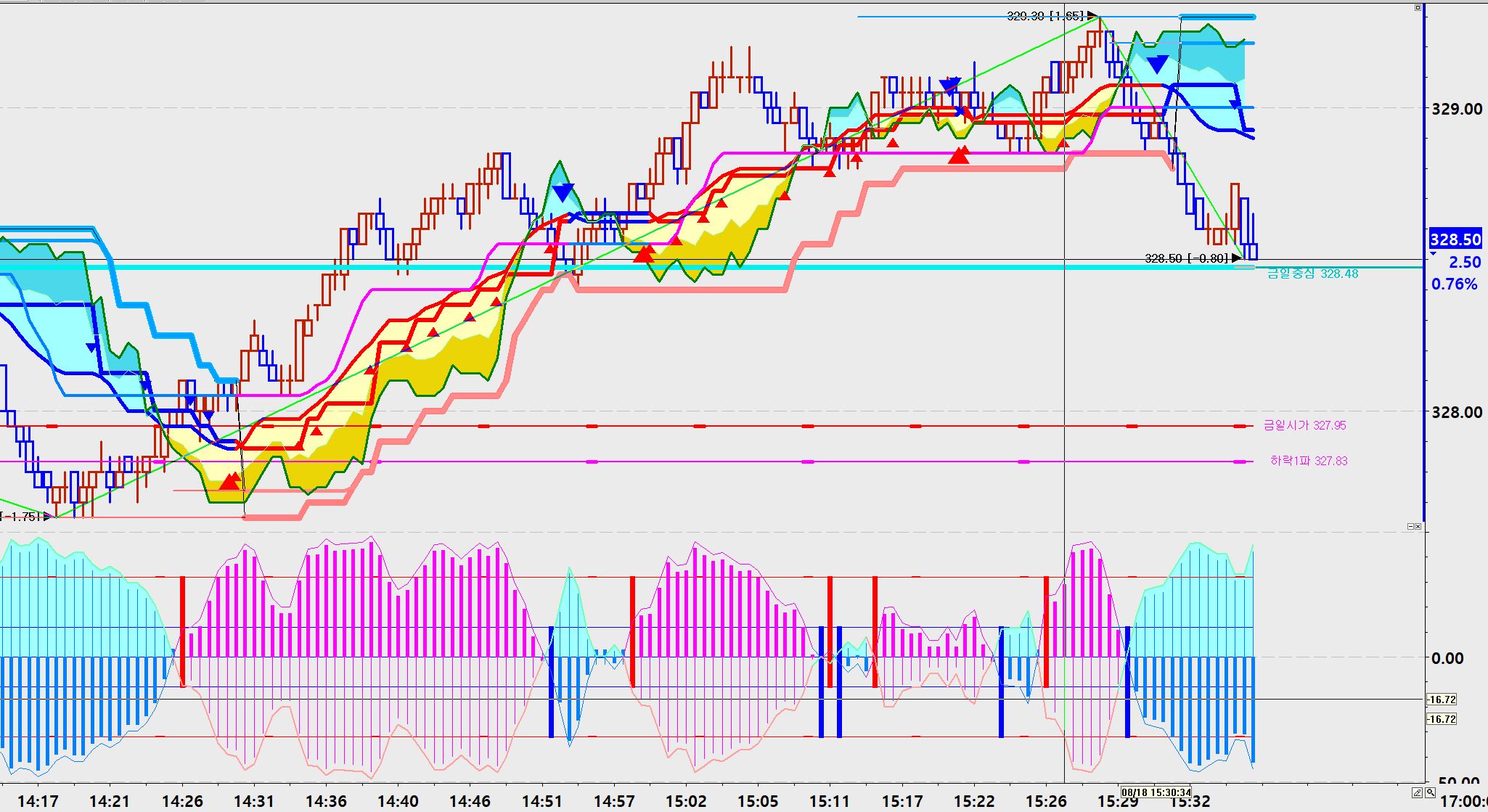Click large red buy arrow near 14:30
The width and height of the screenshot is (1488, 812).
pos(230,481)
